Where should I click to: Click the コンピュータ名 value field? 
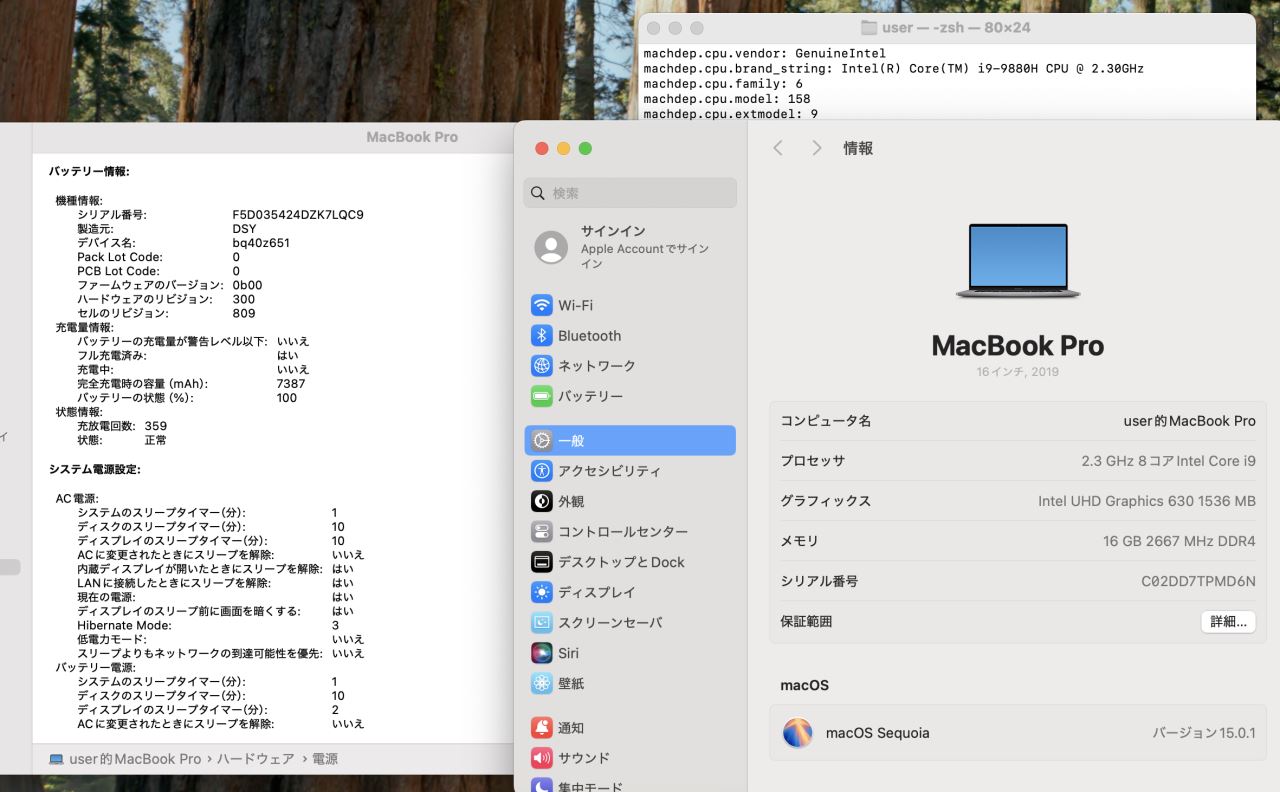pyautogui.click(x=1188, y=421)
